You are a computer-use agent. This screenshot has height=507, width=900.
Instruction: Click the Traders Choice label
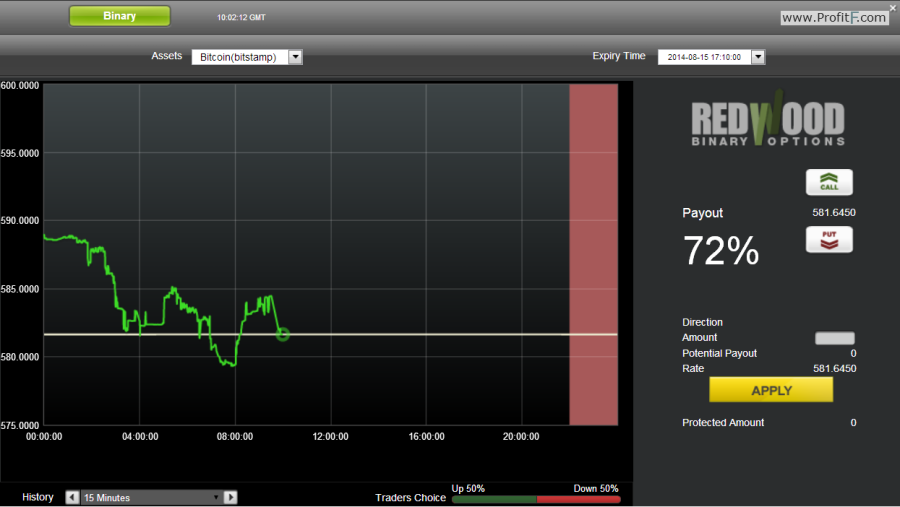tap(410, 498)
